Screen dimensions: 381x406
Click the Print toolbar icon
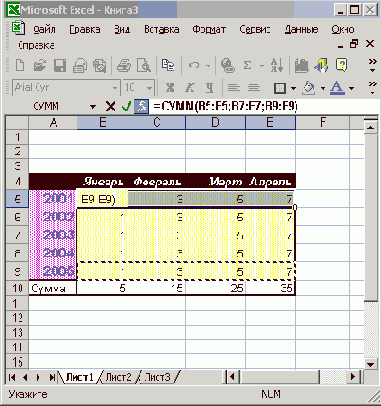[x=123, y=65]
